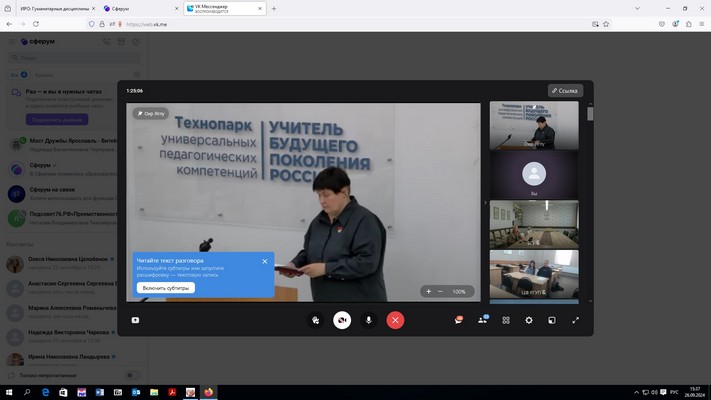
Task: Open the call settings gear
Action: coord(529,320)
